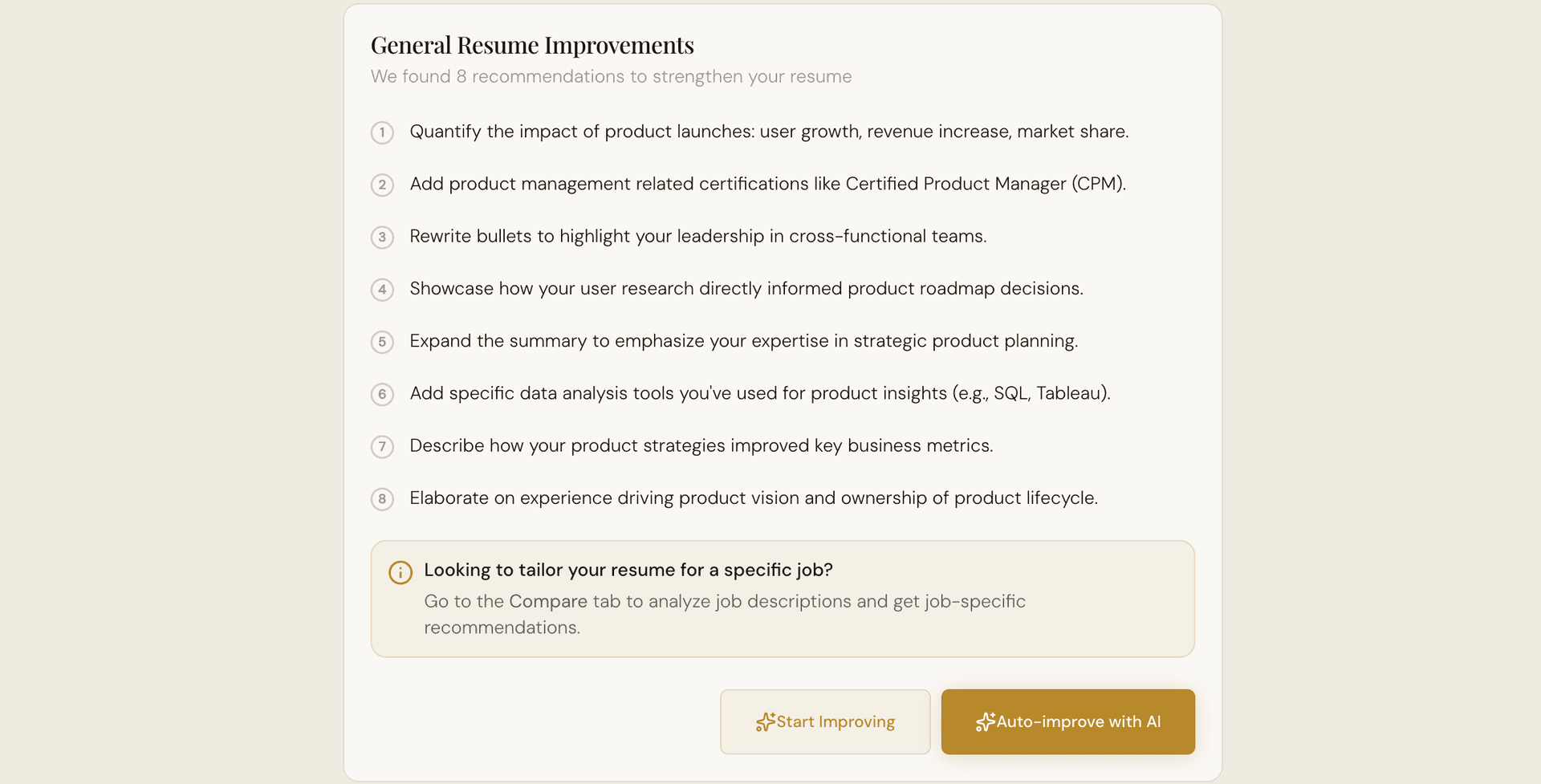Click the number 7 circle icon
Image resolution: width=1541 pixels, height=784 pixels.
pyautogui.click(x=382, y=446)
